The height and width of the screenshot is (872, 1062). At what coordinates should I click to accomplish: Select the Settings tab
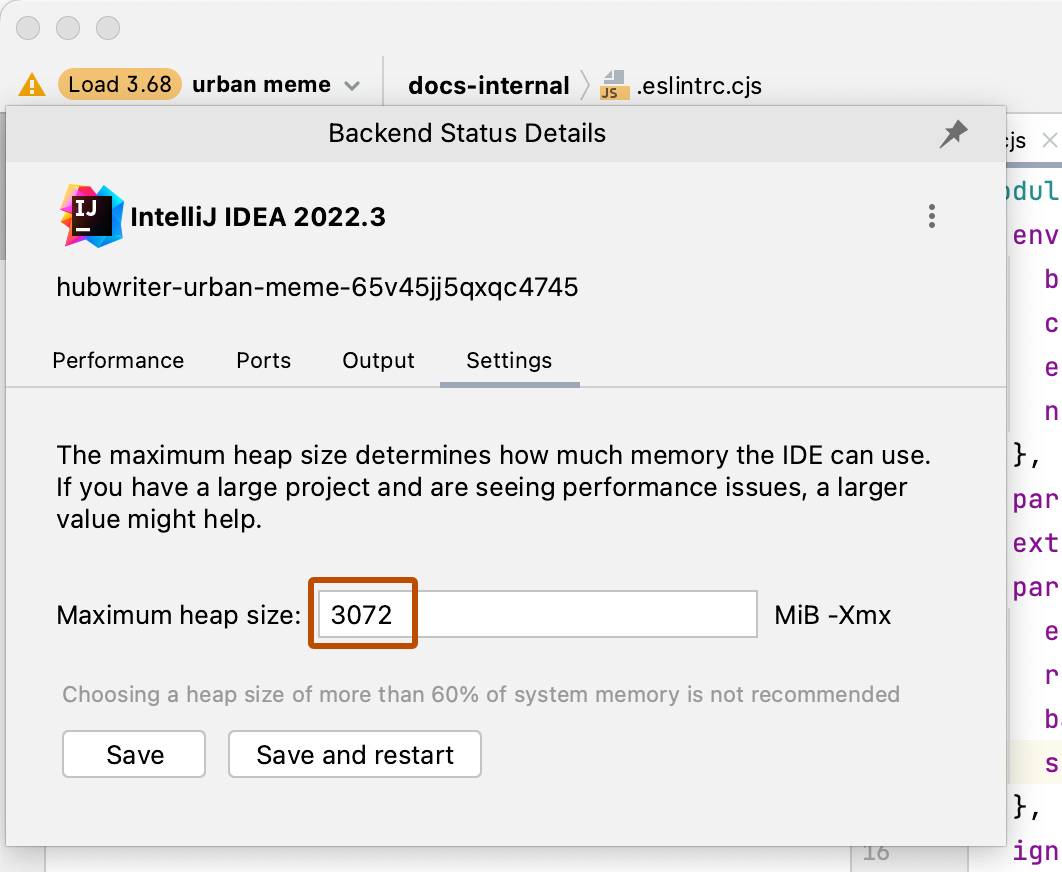coord(509,361)
